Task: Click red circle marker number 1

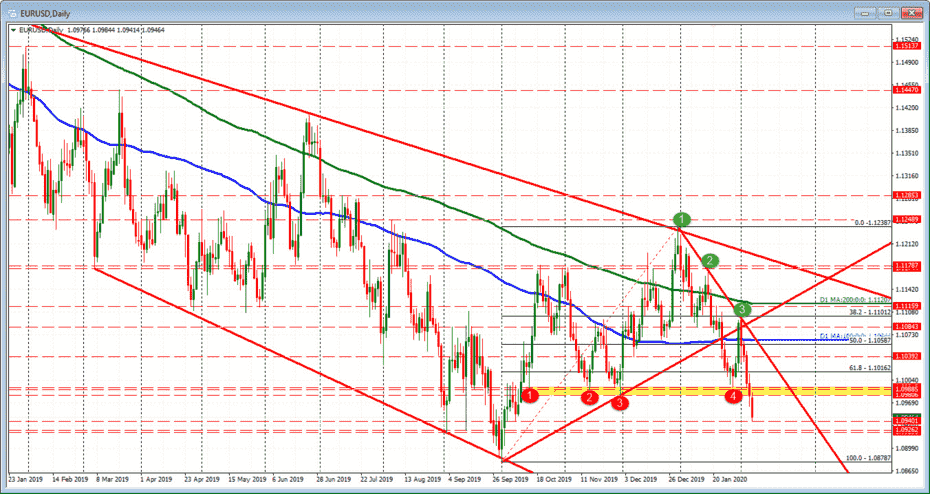Action: pyautogui.click(x=530, y=396)
